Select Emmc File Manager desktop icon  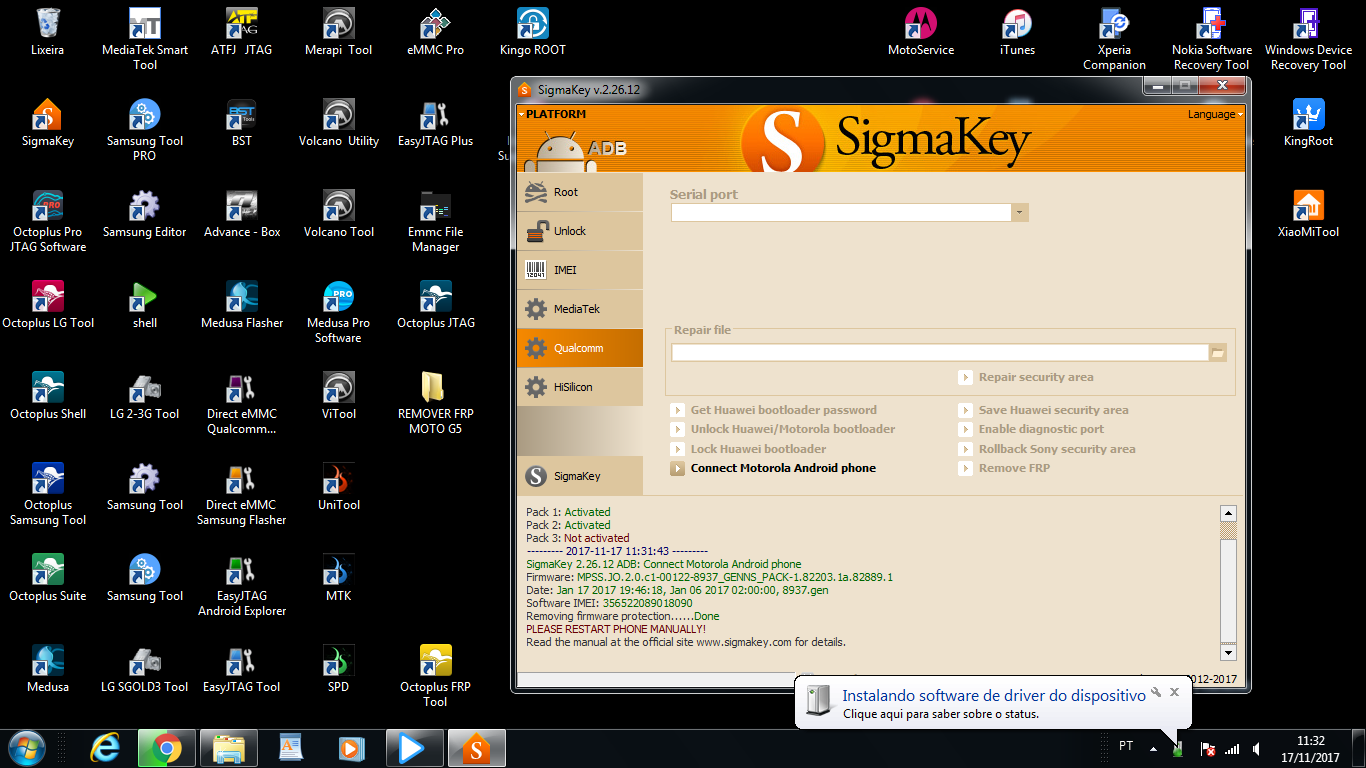point(435,220)
